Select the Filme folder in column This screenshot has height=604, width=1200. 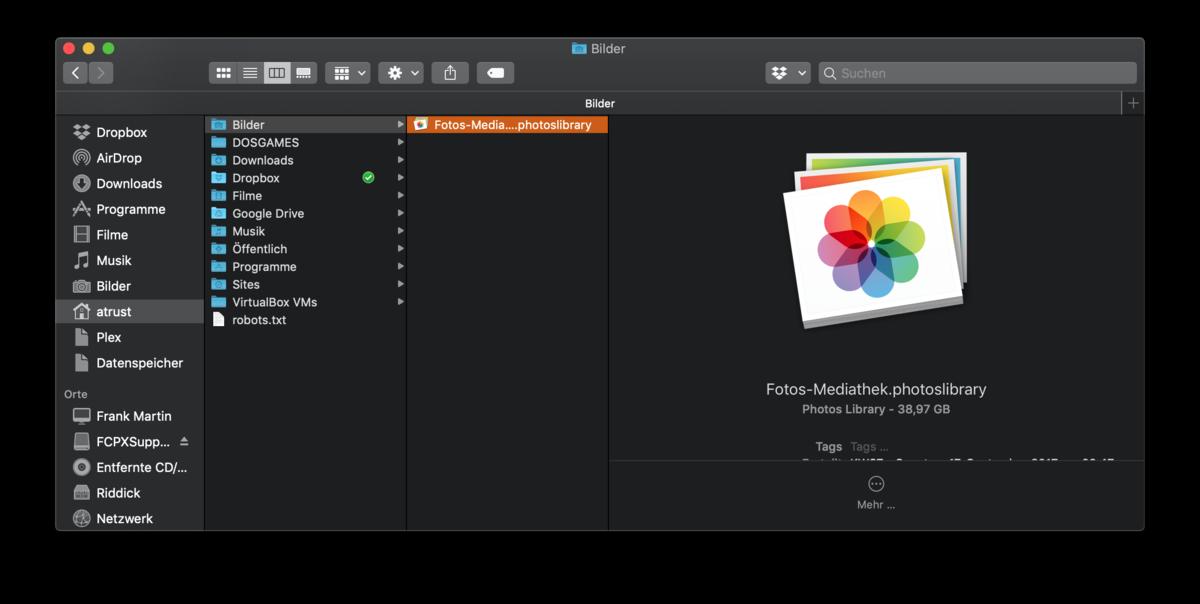306,196
